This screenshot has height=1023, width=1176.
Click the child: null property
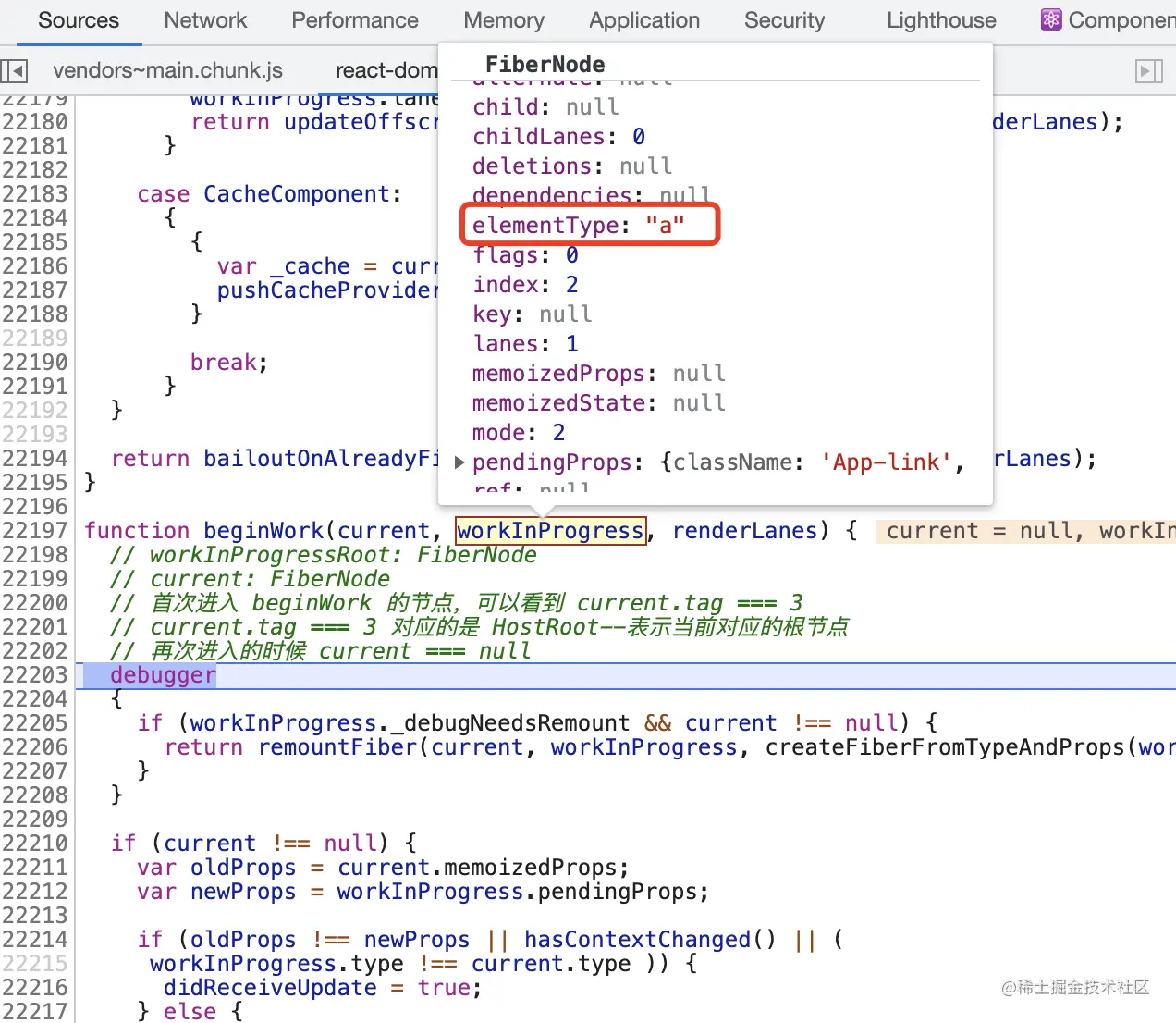[545, 107]
